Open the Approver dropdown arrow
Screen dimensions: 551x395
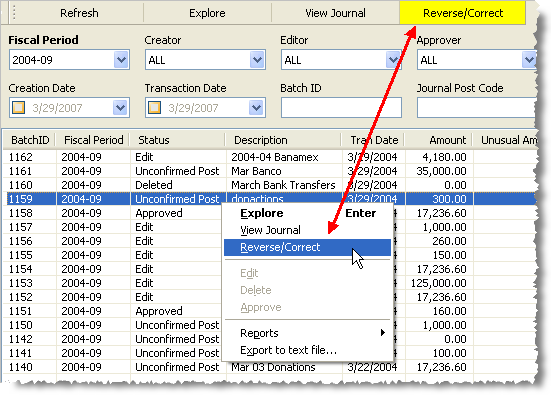[x=529, y=60]
